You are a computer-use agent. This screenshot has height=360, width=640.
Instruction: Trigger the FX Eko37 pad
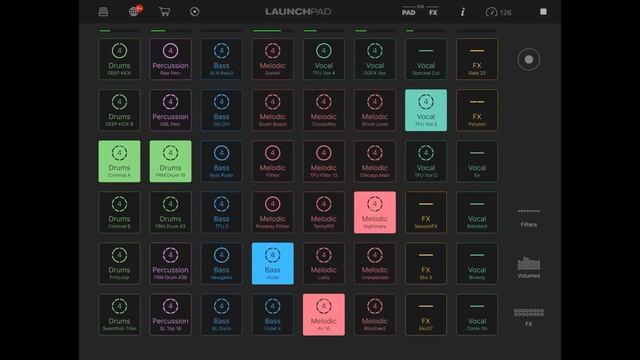[426, 315]
